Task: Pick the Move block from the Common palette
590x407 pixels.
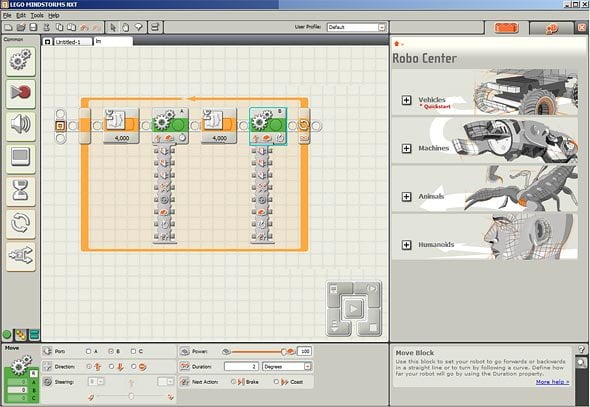Action: [21, 61]
